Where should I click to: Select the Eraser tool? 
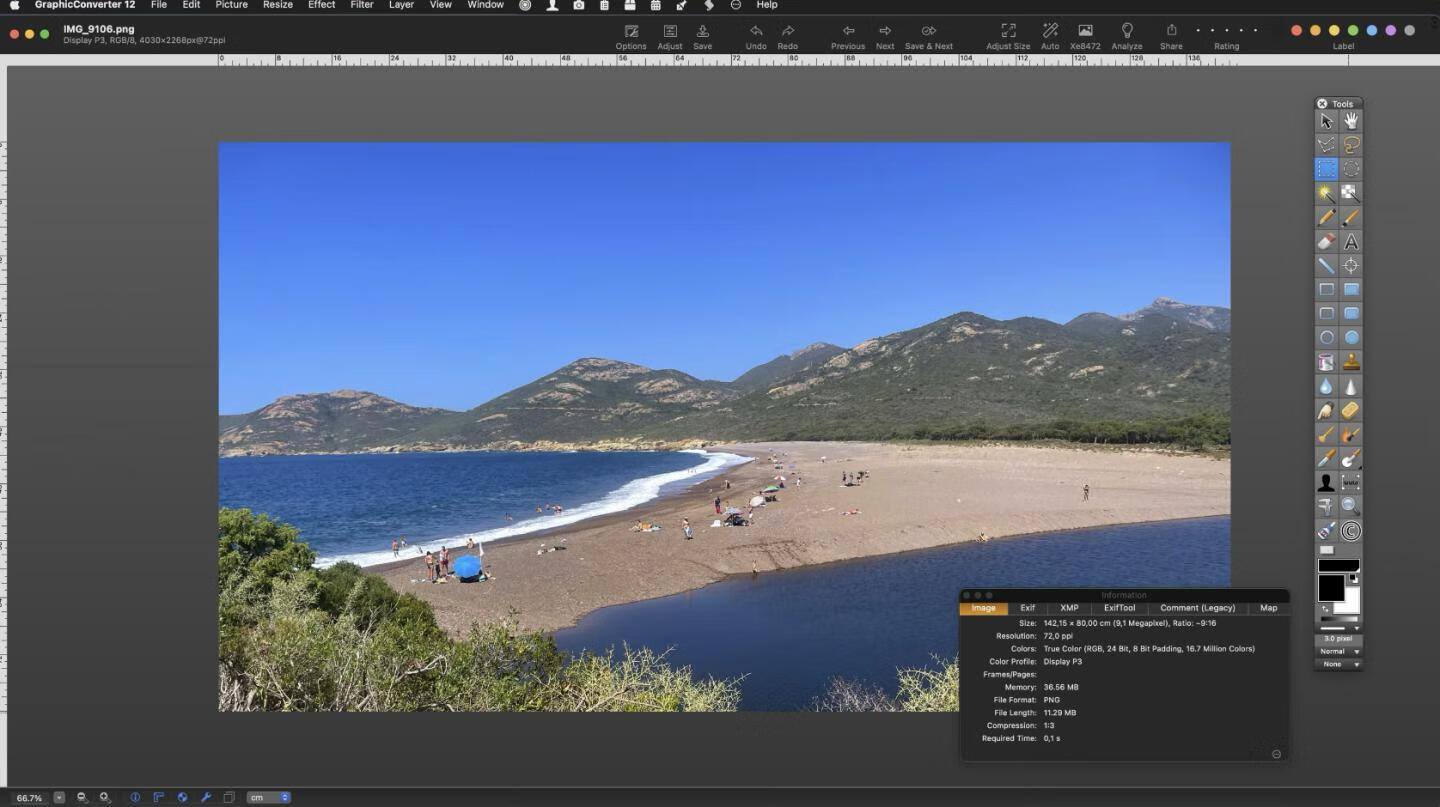click(x=1326, y=241)
